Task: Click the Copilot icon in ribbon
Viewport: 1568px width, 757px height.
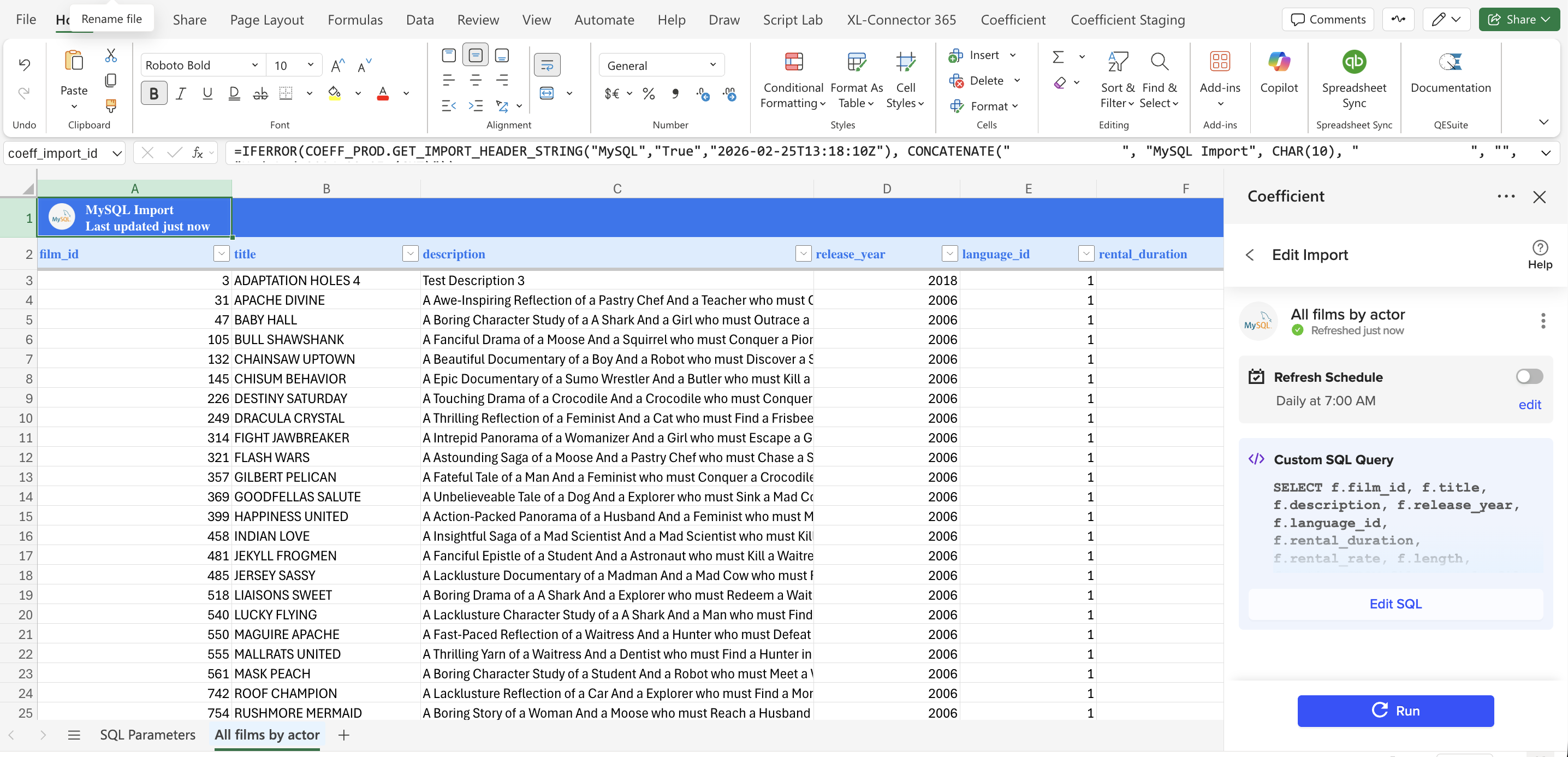Action: click(x=1278, y=62)
